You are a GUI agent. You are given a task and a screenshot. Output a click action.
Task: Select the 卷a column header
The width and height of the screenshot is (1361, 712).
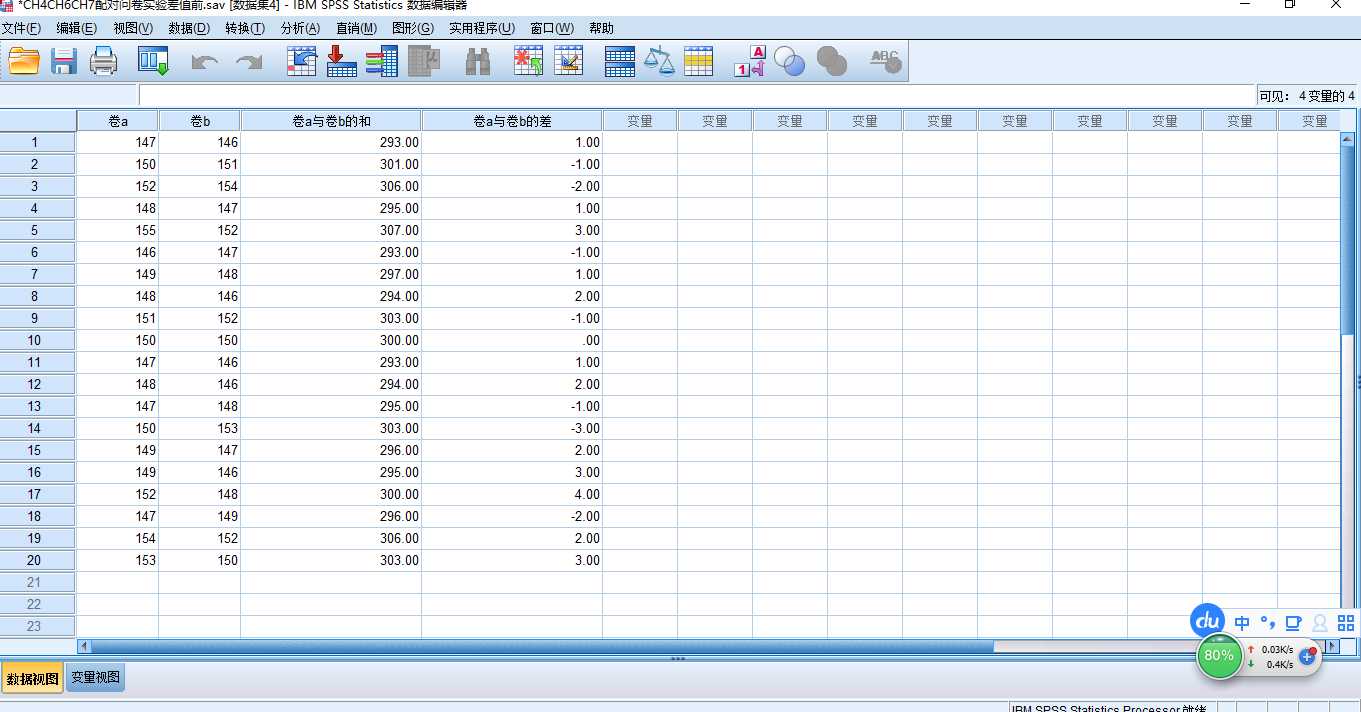pyautogui.click(x=118, y=121)
